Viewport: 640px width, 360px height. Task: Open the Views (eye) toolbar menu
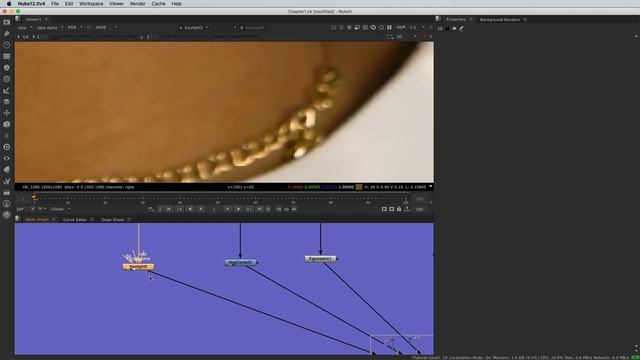click(x=7, y=158)
